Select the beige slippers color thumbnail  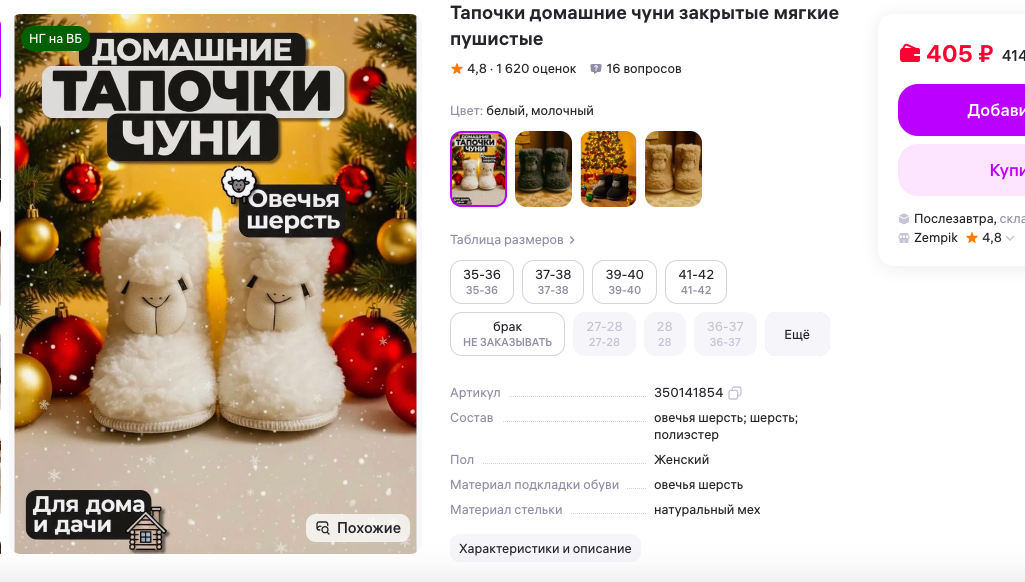tap(673, 169)
